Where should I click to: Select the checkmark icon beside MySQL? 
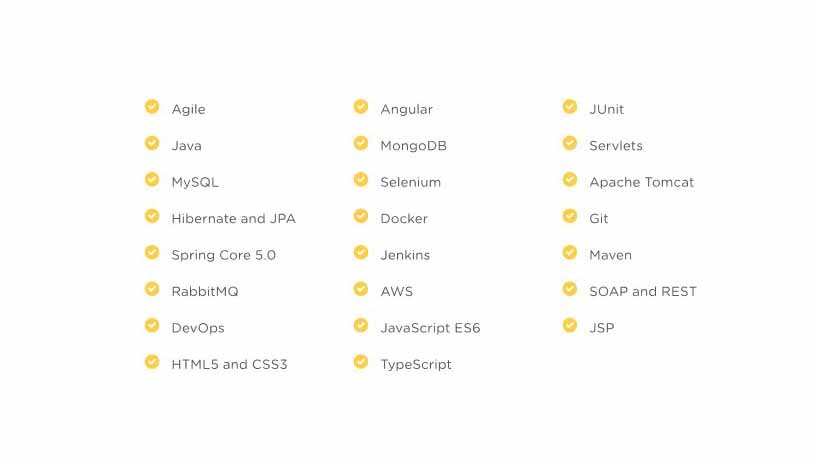click(152, 180)
